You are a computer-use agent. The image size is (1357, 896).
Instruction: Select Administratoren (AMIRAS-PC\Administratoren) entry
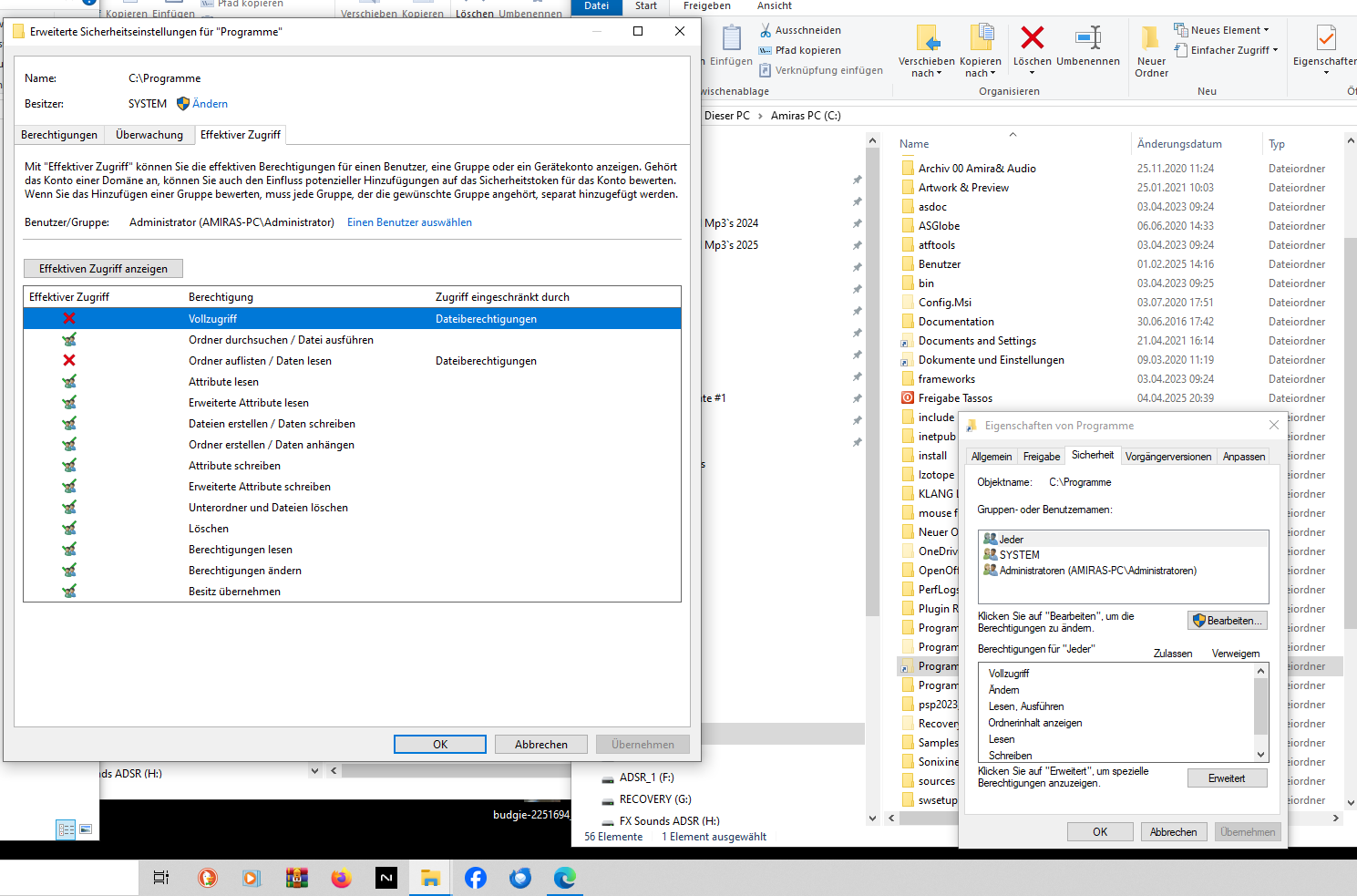pos(1123,571)
